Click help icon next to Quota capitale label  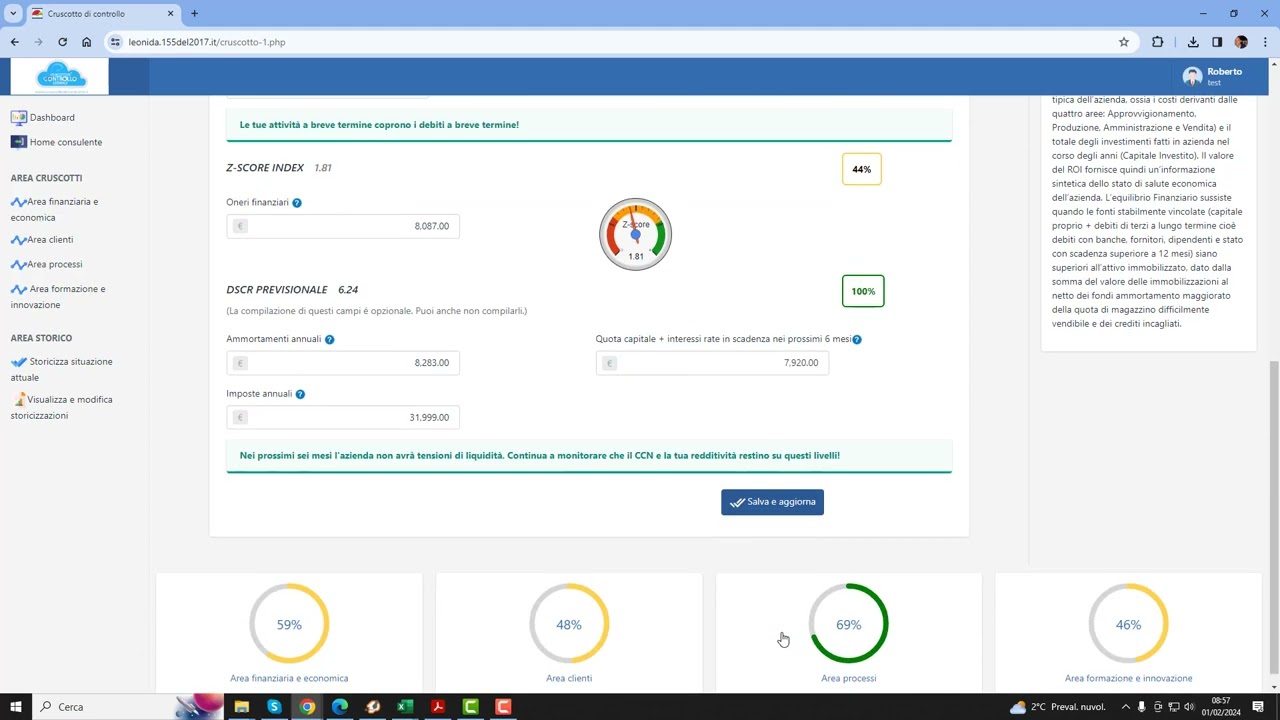[x=857, y=340]
